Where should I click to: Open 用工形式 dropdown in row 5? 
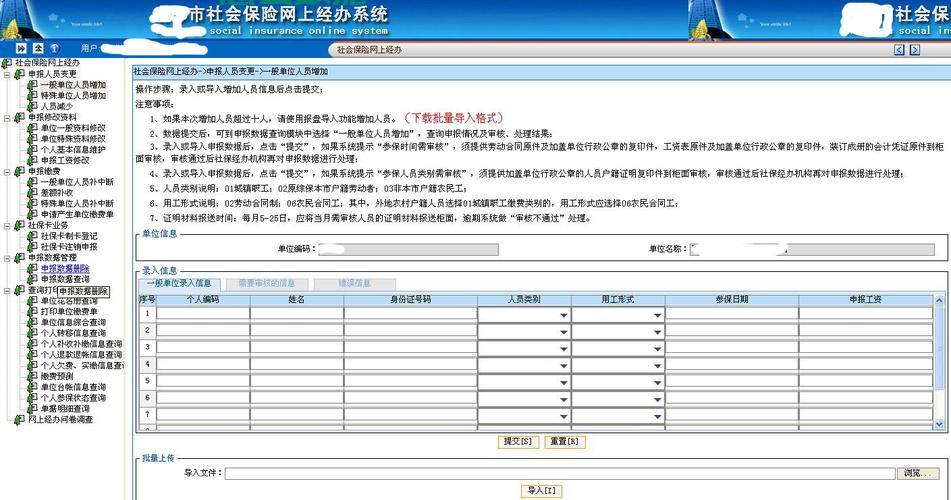(x=657, y=382)
